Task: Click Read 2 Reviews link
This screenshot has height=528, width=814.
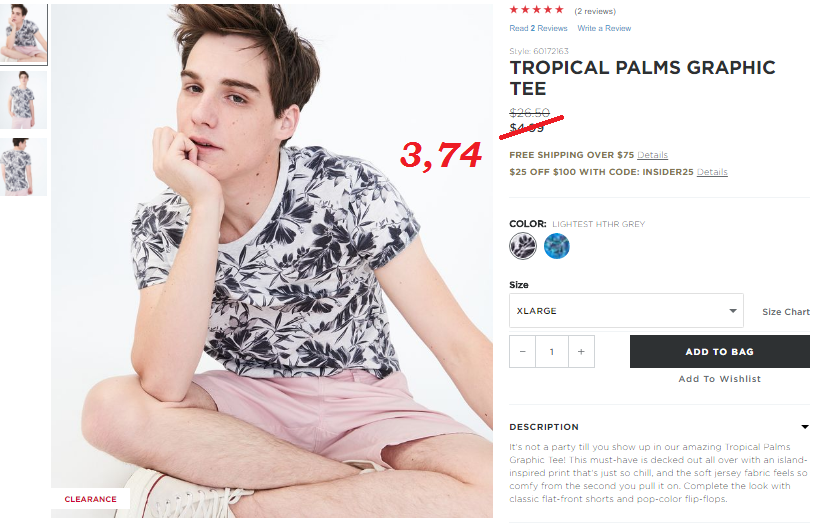Action: [538, 28]
